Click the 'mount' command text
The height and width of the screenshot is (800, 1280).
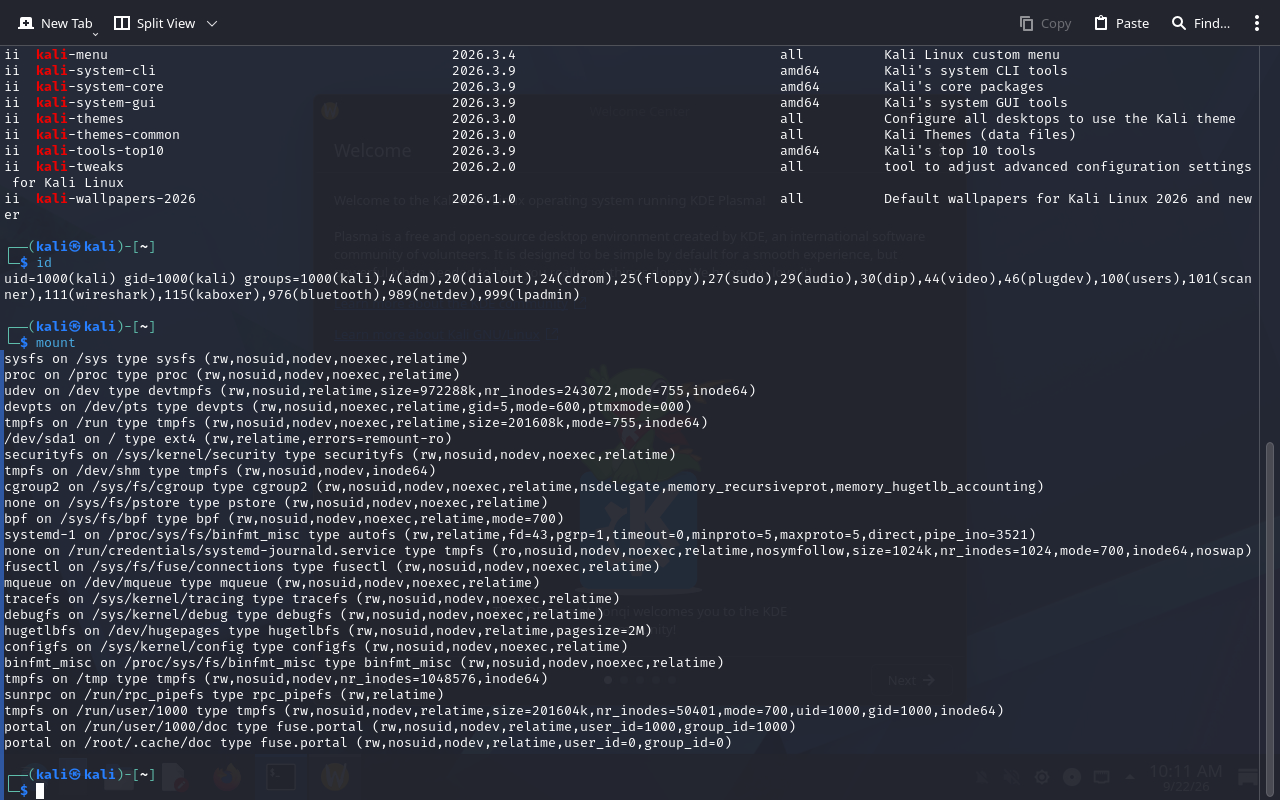pyautogui.click(x=56, y=343)
